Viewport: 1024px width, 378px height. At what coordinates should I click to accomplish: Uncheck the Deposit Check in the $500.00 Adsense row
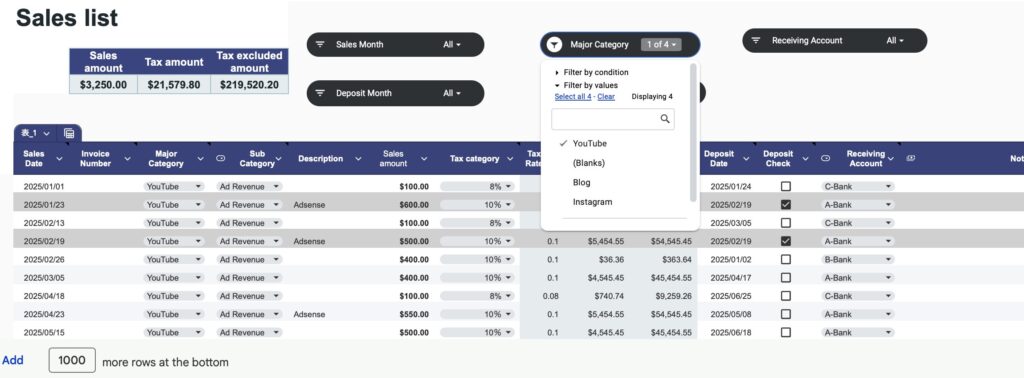[x=786, y=241]
